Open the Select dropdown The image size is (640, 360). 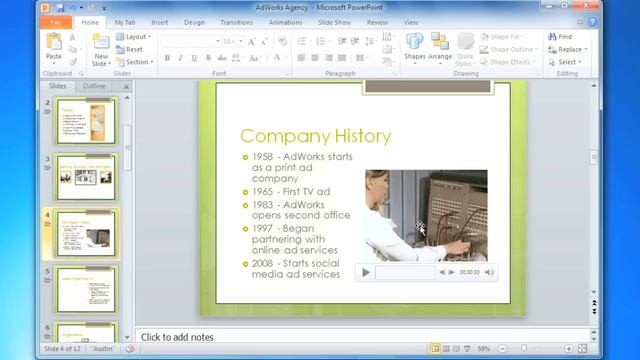click(565, 62)
